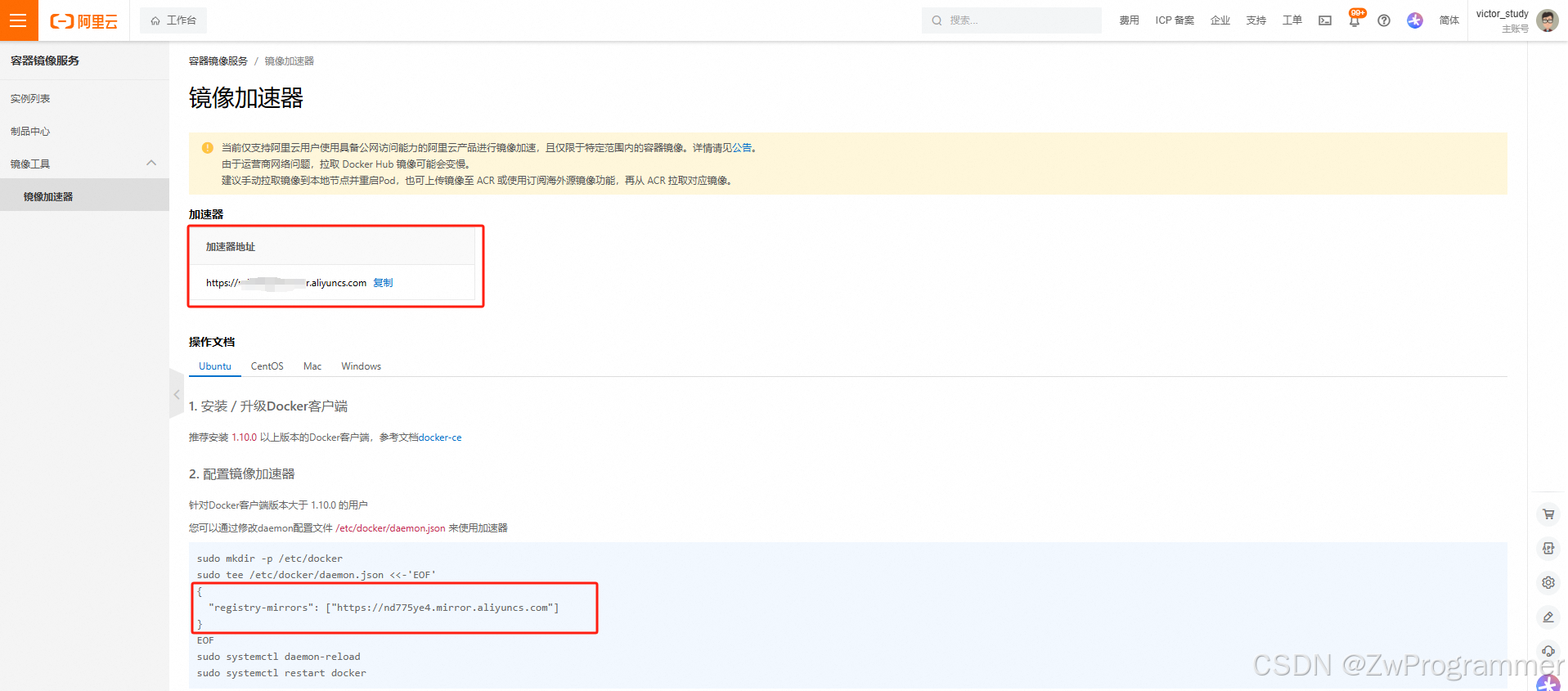Click the '2. 配置镜像加速器' heading
The height and width of the screenshot is (691, 1568).
pyautogui.click(x=242, y=474)
